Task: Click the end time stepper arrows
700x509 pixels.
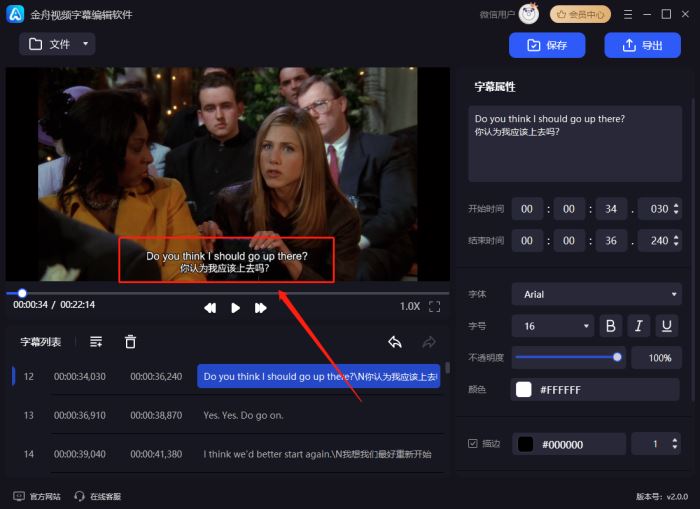Action: (676, 241)
